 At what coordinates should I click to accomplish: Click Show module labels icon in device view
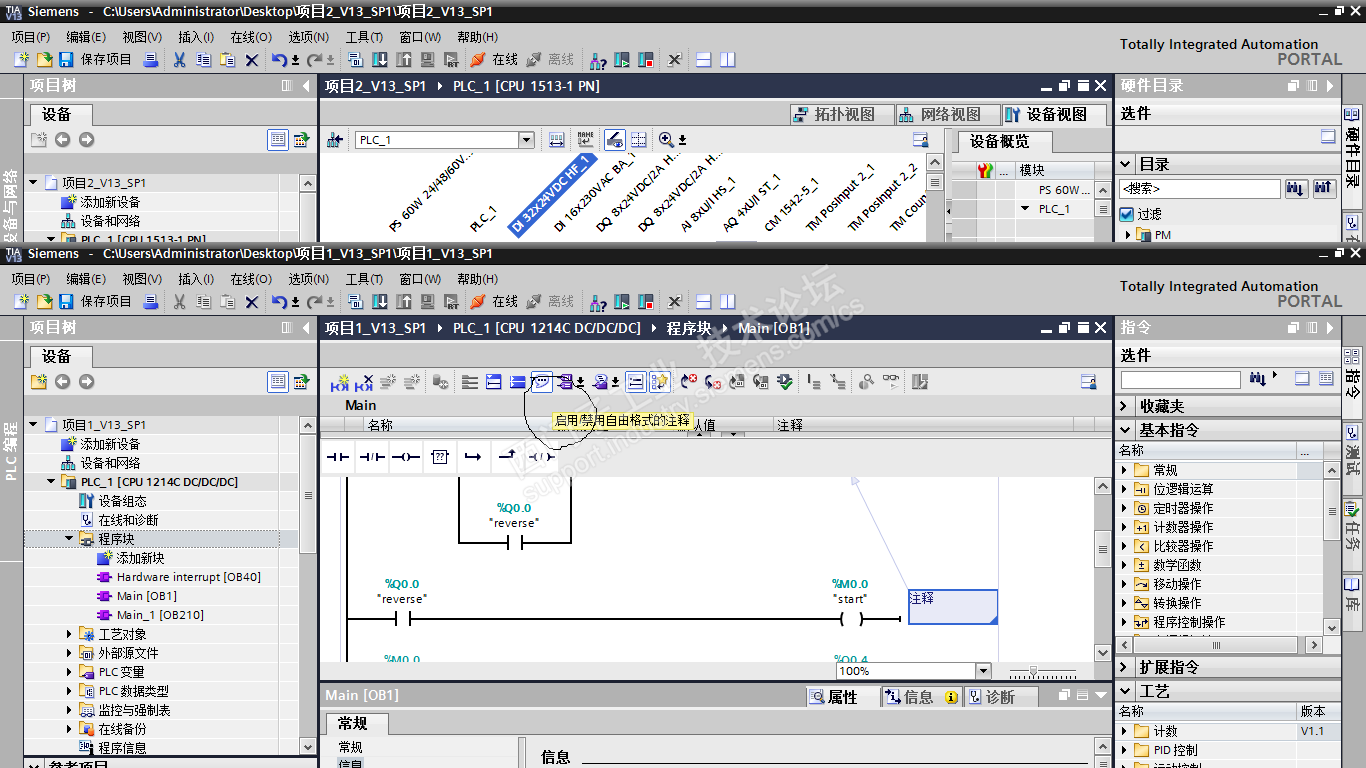tap(585, 140)
